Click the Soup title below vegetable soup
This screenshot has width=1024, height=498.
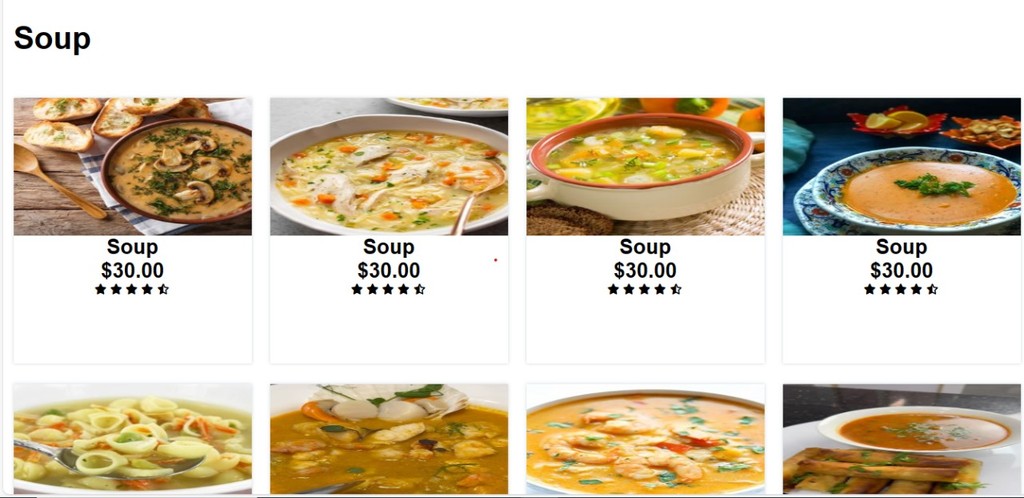(x=645, y=247)
